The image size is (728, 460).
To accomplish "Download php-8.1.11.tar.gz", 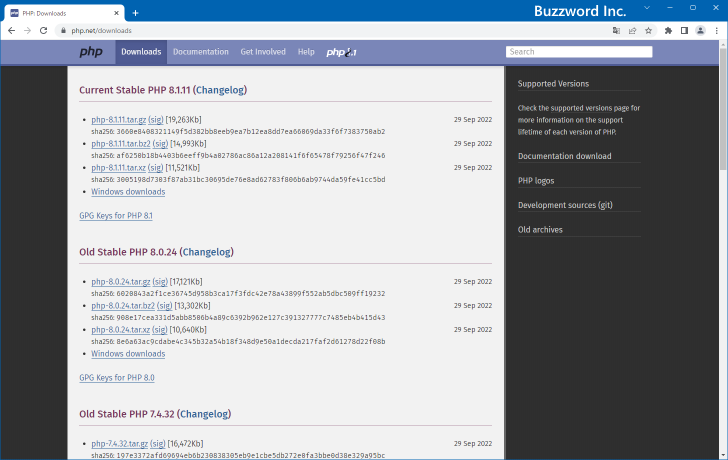I will [x=119, y=120].
